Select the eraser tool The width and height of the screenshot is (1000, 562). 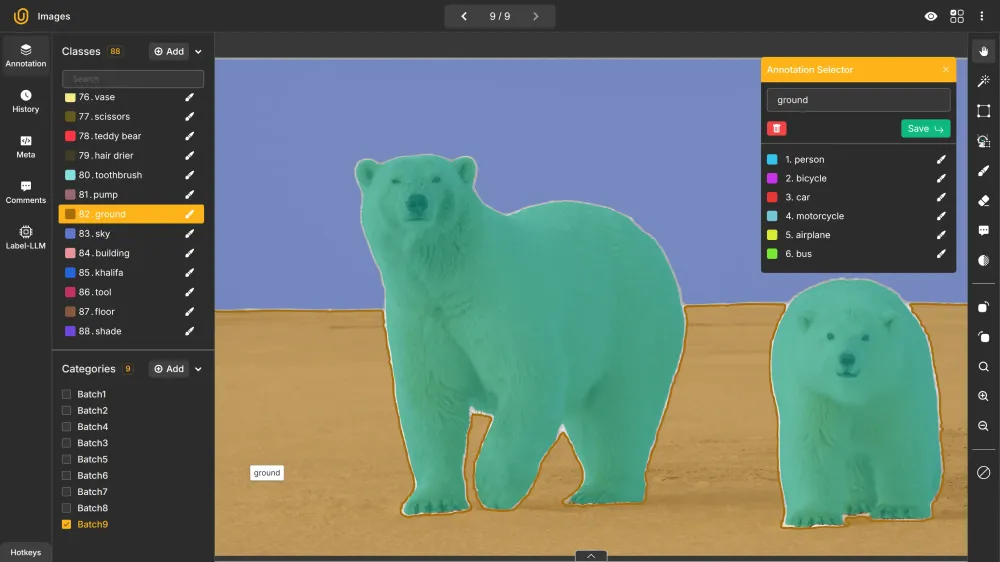pos(984,201)
